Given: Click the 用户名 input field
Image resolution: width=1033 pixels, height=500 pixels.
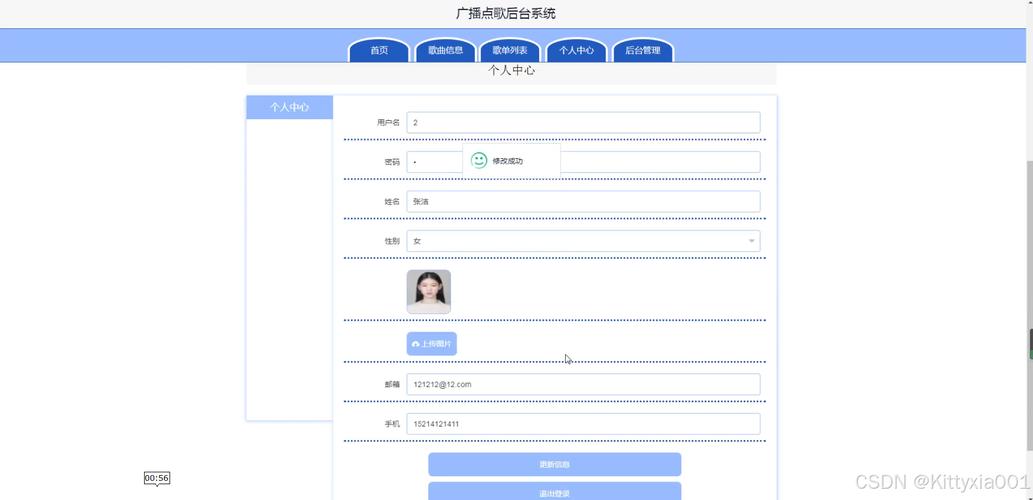Looking at the screenshot, I should [583, 122].
